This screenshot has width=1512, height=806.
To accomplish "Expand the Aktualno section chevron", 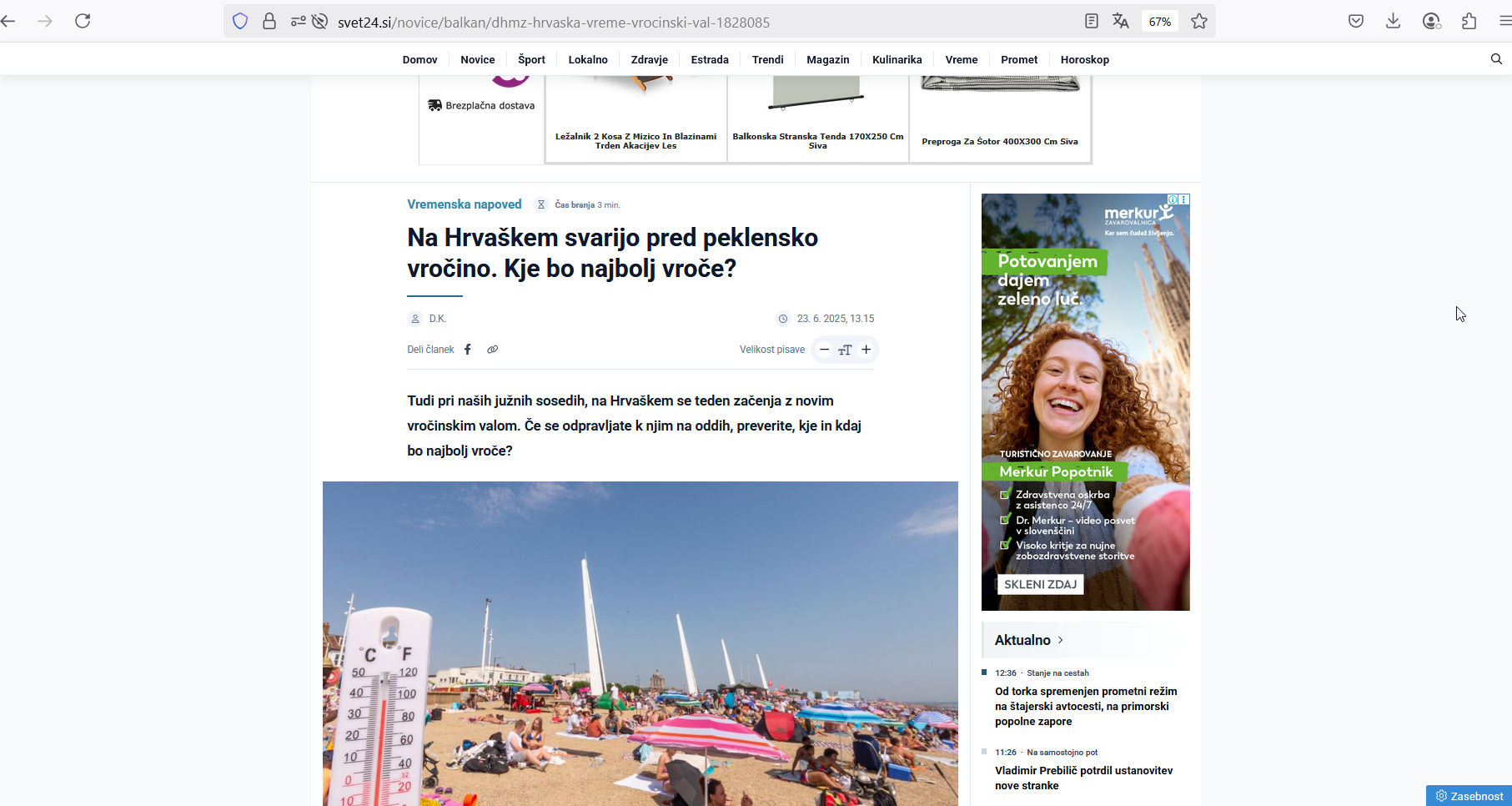I will click(1060, 640).
